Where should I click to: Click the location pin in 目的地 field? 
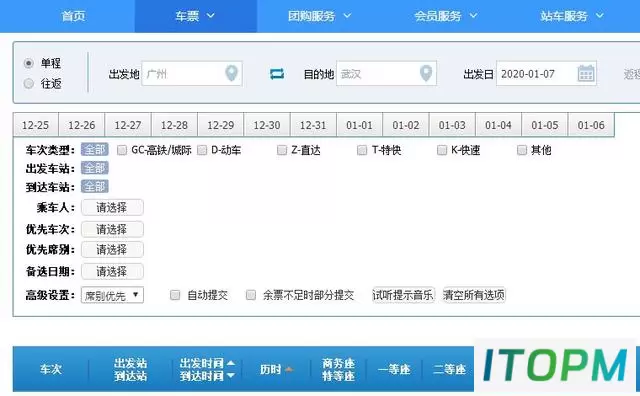click(426, 73)
